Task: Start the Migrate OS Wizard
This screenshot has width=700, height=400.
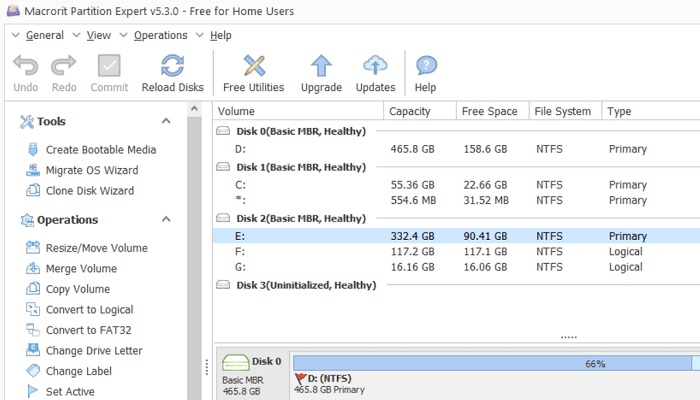Action: 91,170
